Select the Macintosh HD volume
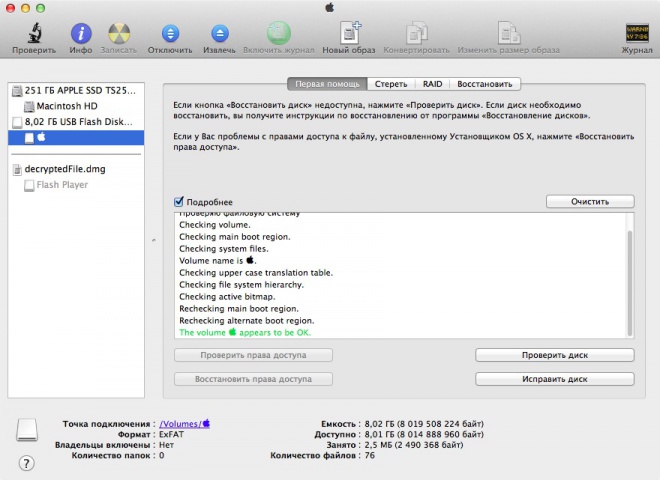Image resolution: width=660 pixels, height=480 pixels. (x=76, y=106)
